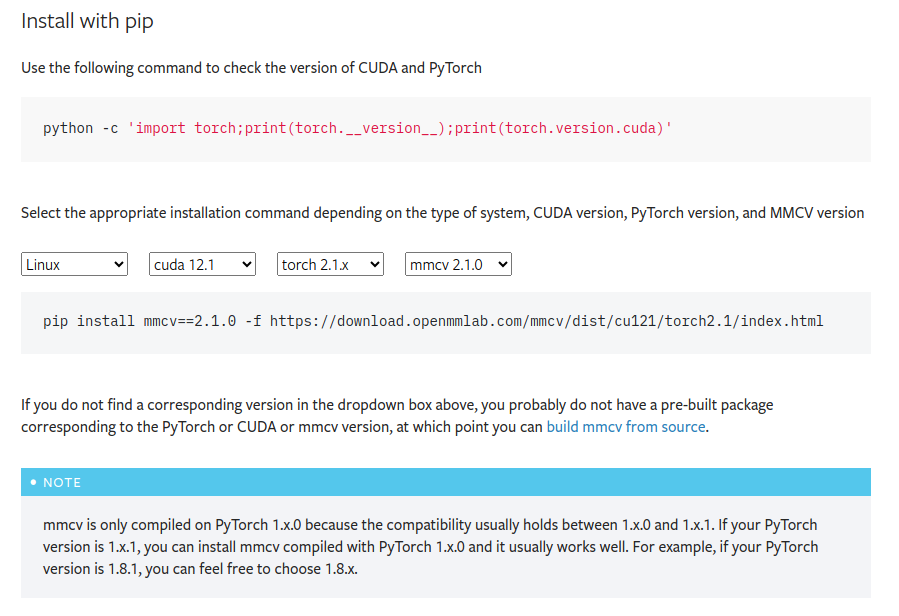Expand the mmcv 2.1.0 version dropdown
The width and height of the screenshot is (899, 616).
pos(458,265)
